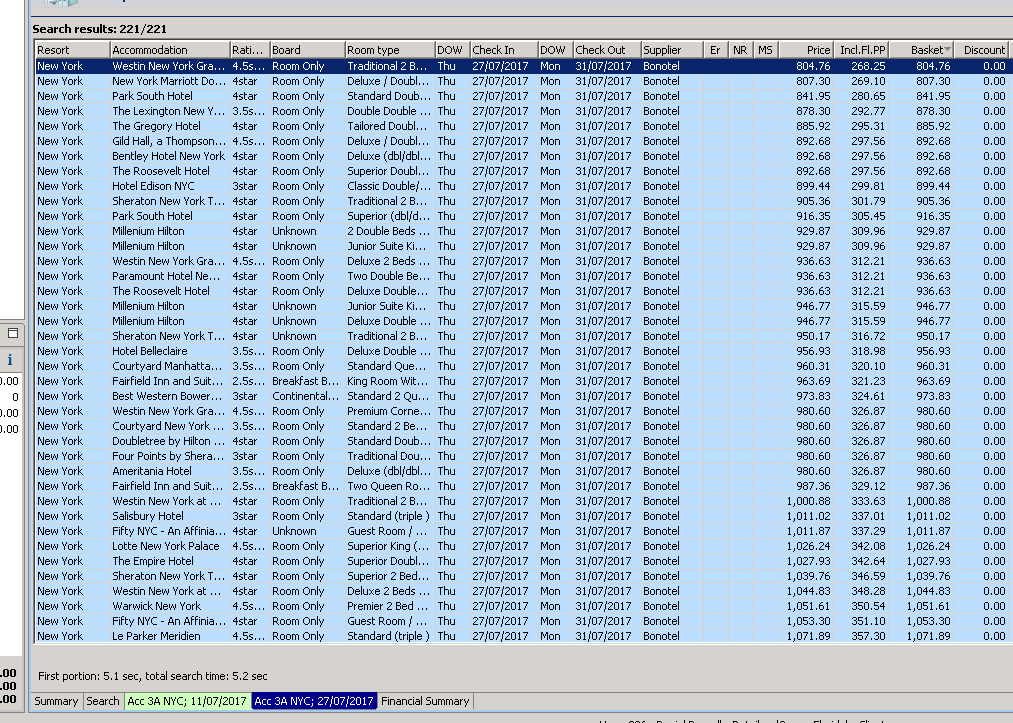Sort by Resort column header

click(x=72, y=50)
